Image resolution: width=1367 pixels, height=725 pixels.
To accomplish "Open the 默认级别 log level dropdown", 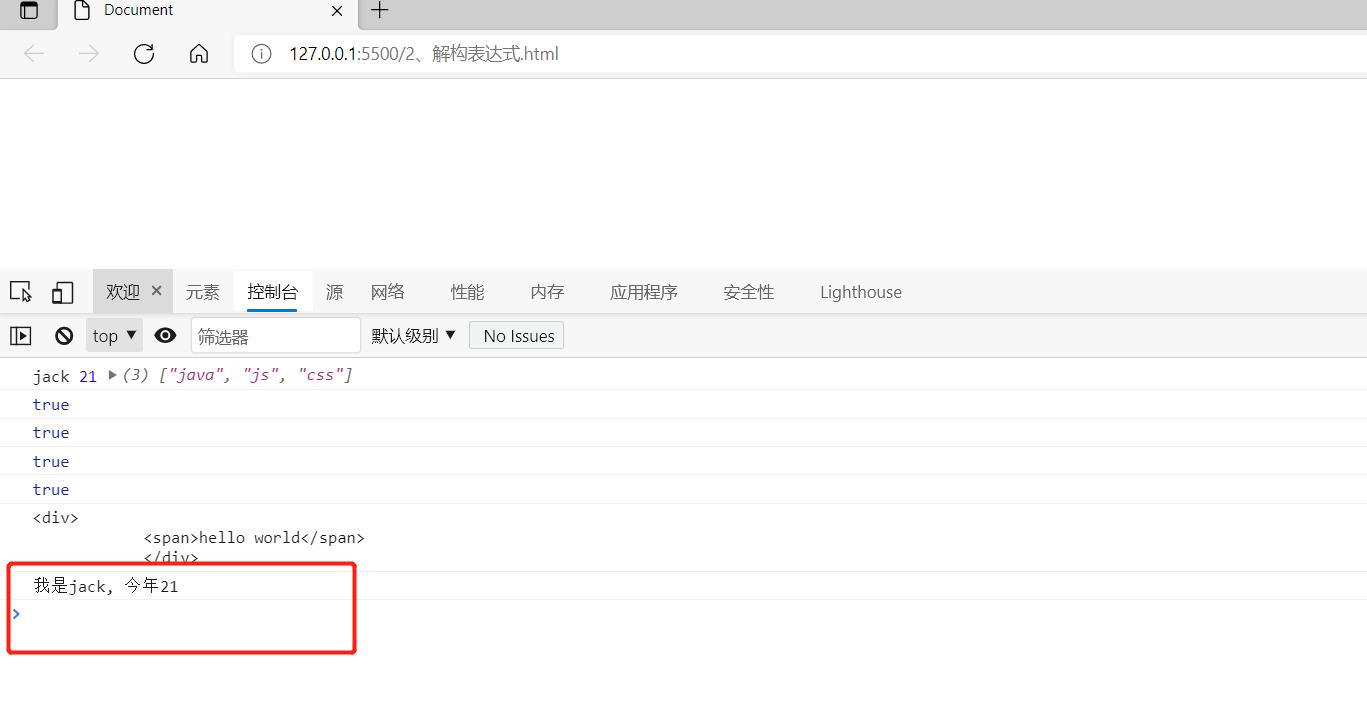I will coord(413,336).
